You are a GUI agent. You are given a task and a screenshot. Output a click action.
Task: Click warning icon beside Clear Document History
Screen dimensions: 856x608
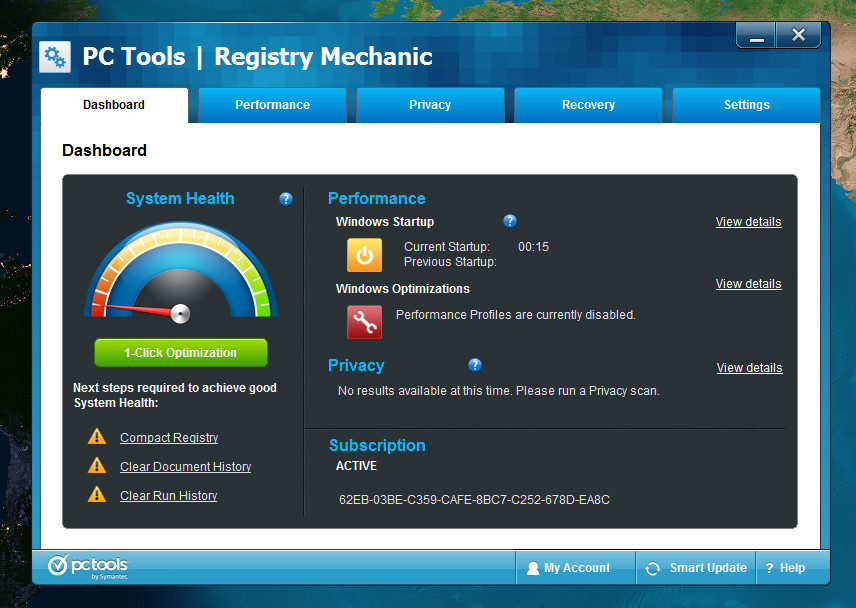97,466
